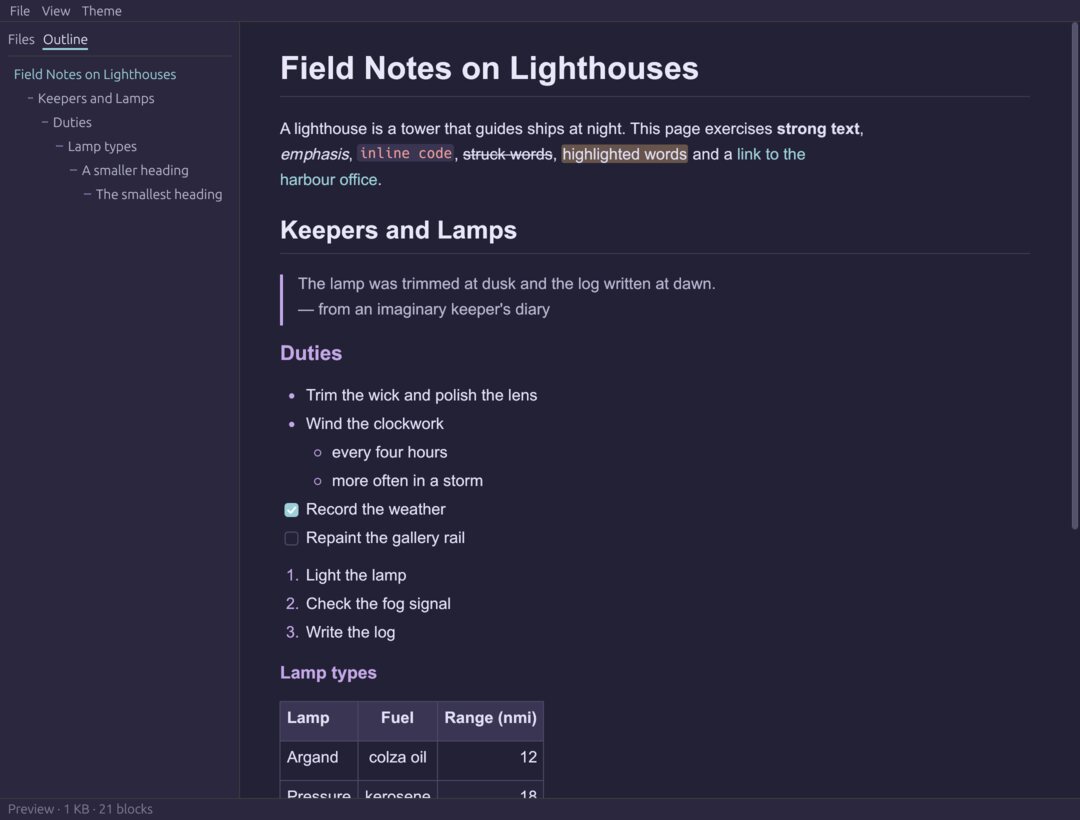Click the Keepers and Lamps heading
1080x820 pixels.
point(398,230)
